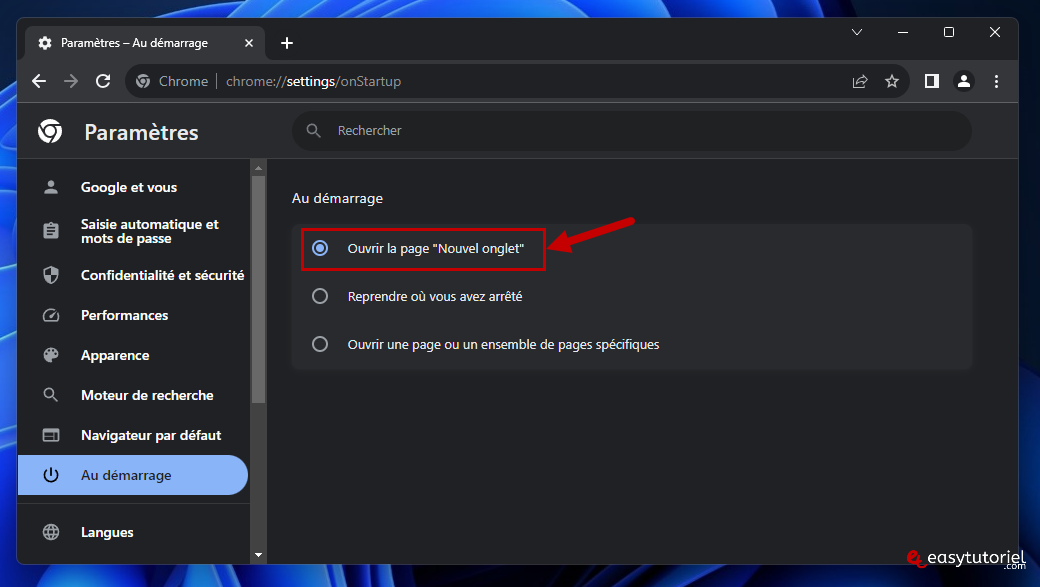Open Navigateur par défaut section

133,435
